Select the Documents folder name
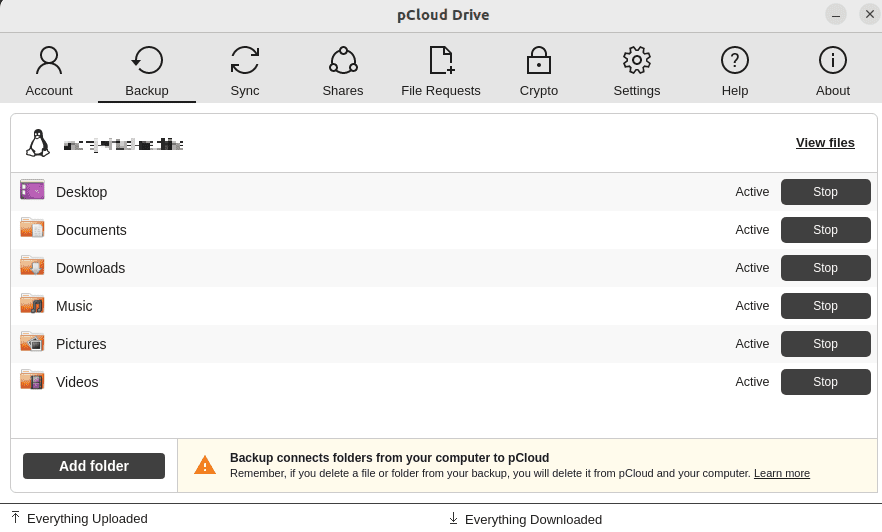This screenshot has width=882, height=532. (91, 230)
